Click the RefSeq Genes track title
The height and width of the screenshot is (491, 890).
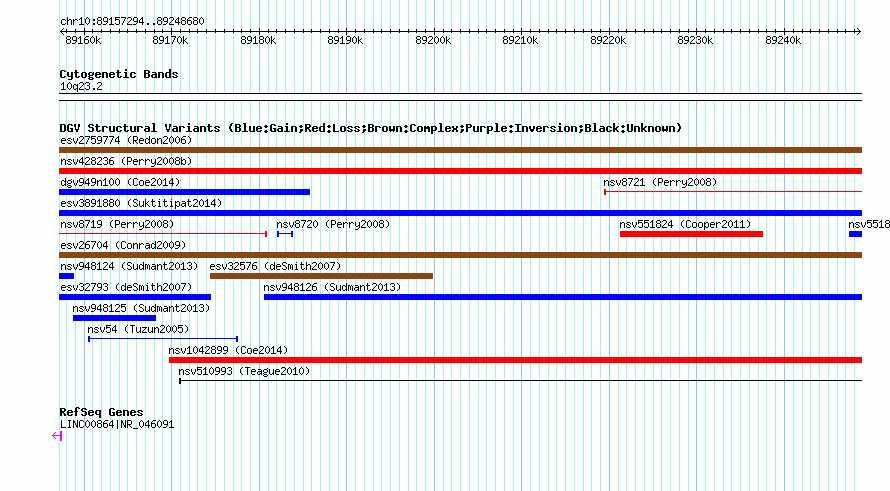101,412
